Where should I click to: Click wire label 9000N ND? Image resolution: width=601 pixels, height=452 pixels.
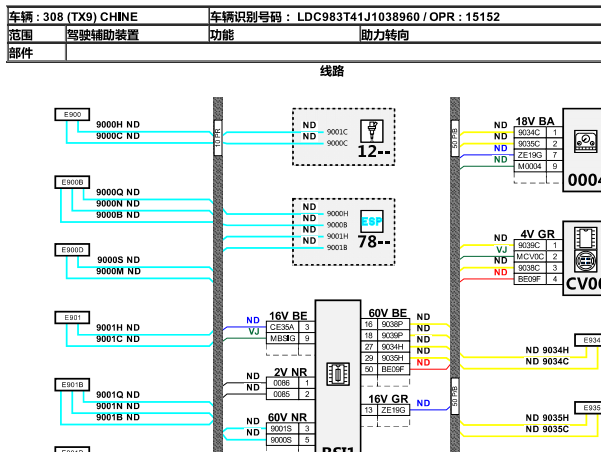point(118,203)
